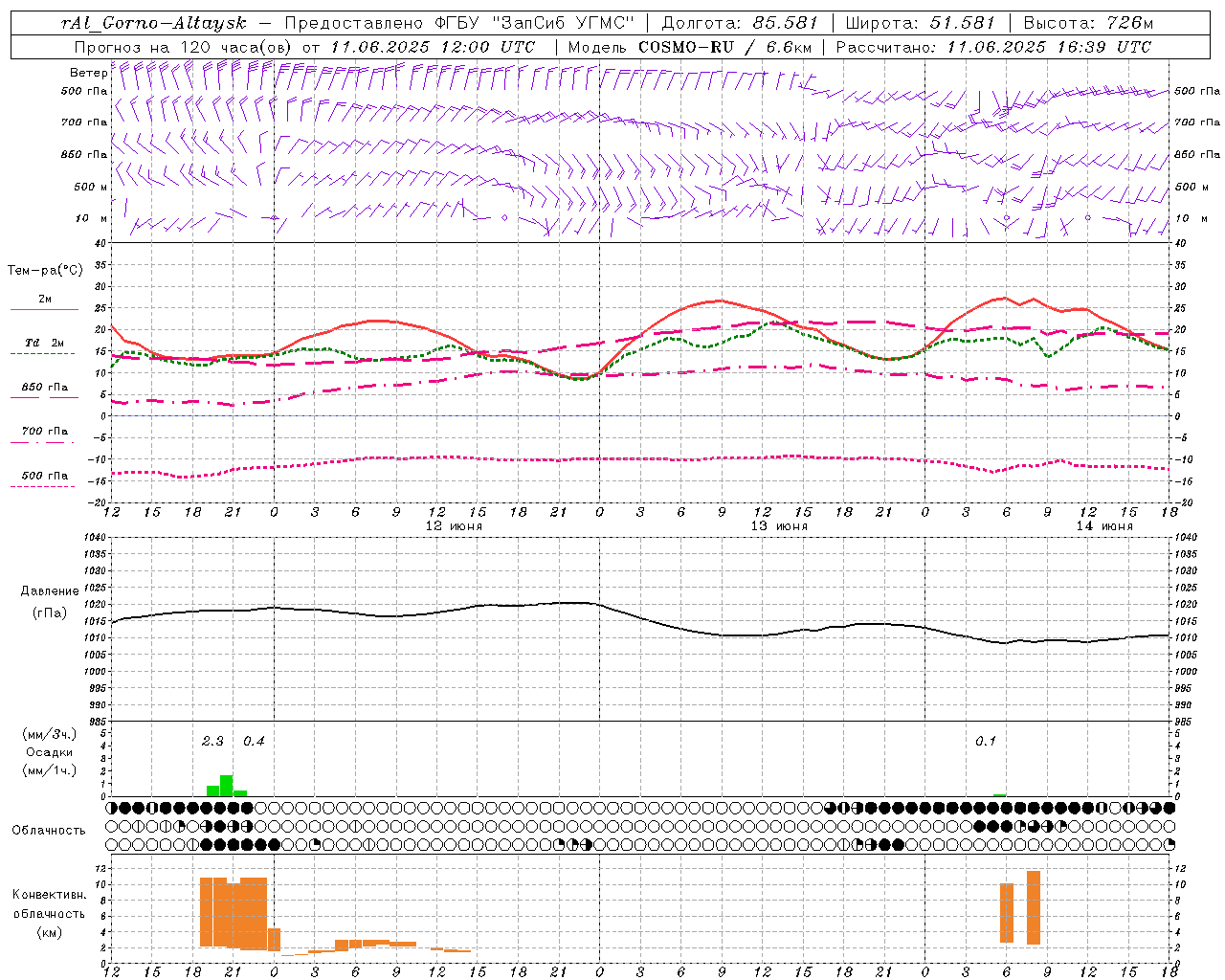Image resolution: width=1225 pixels, height=980 pixels.
Task: Click the 850 гПа temperature legend line
Action: [x=44, y=397]
